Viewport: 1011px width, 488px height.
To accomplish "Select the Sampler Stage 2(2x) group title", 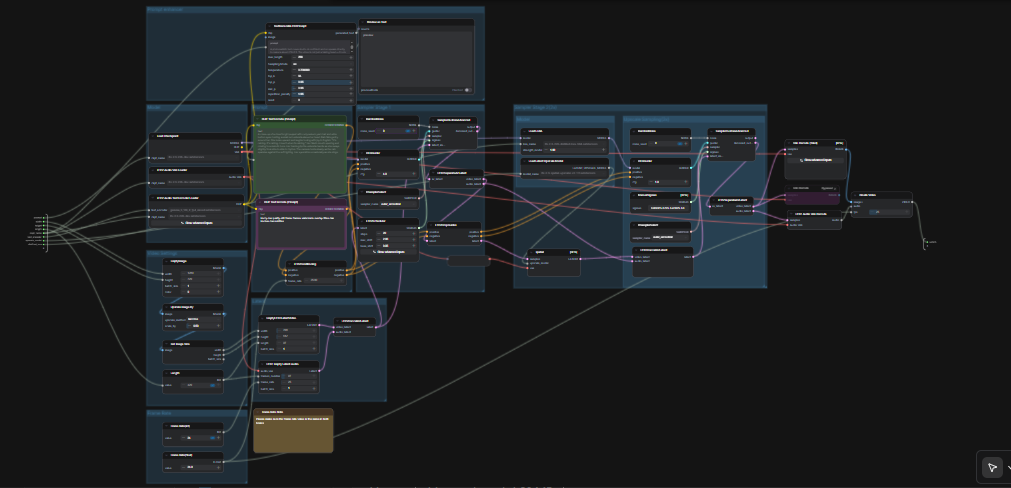I will [536, 108].
